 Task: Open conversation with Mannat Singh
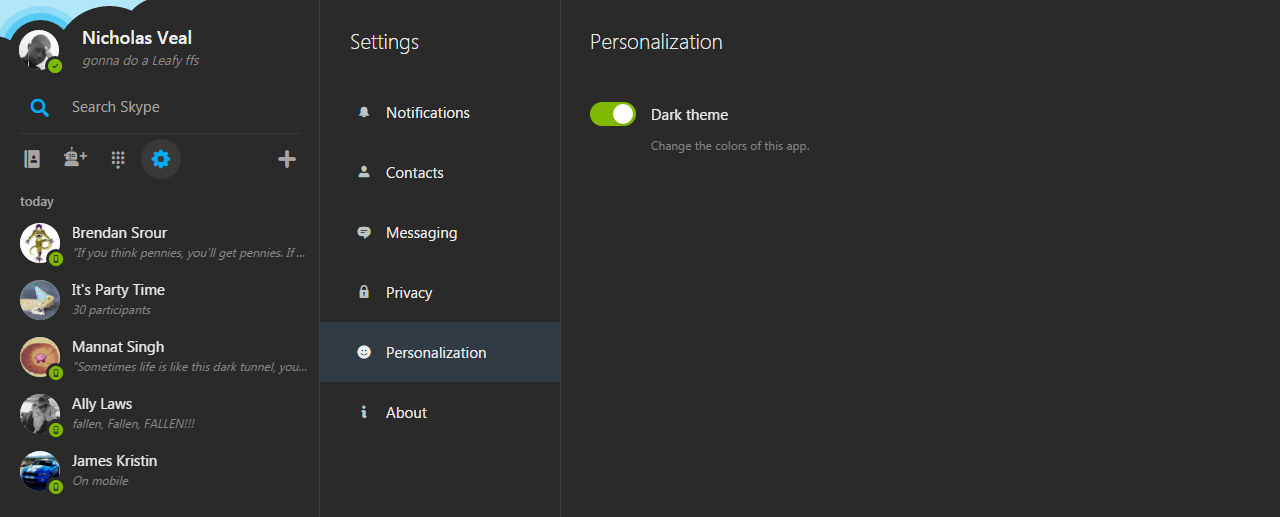pyautogui.click(x=160, y=357)
